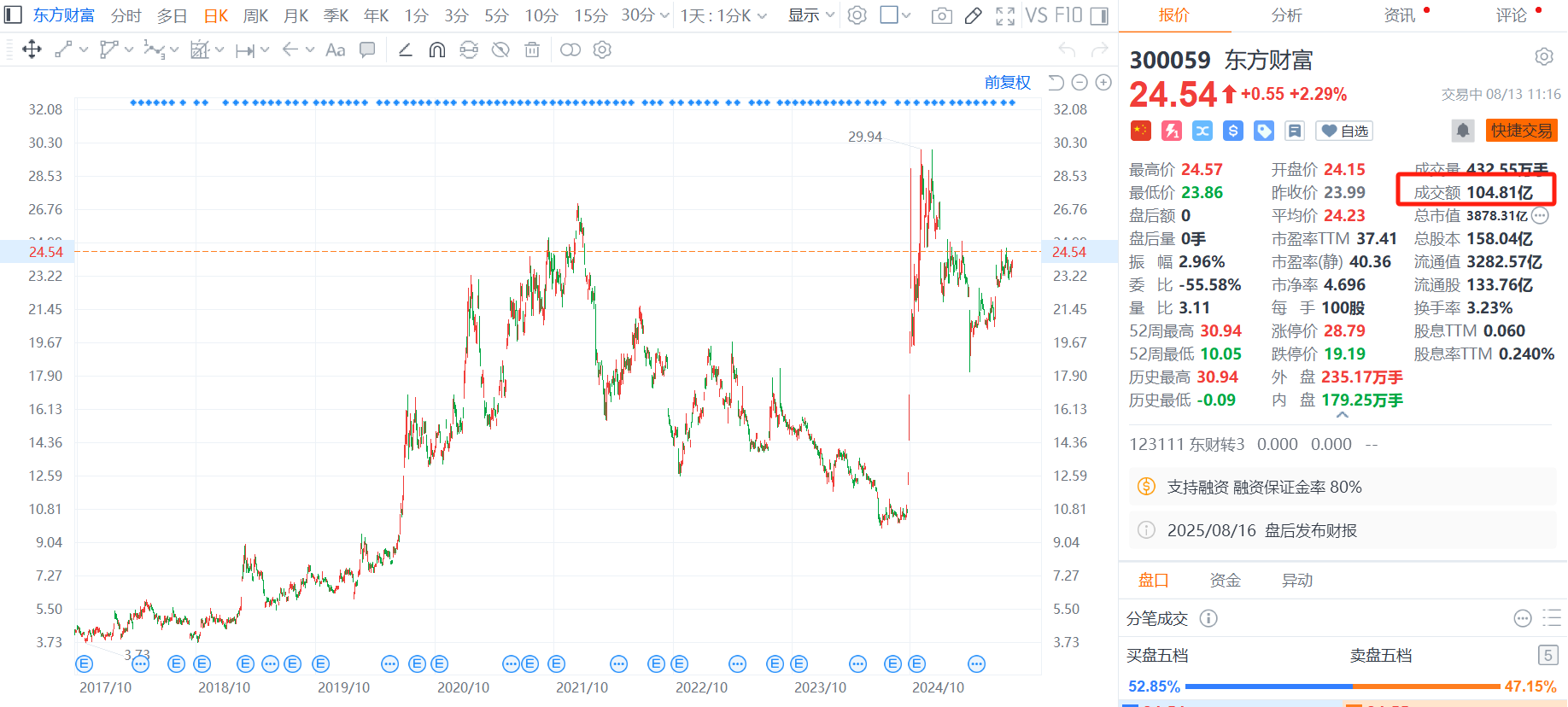Select the 日K daily candlestick tab
Screen dimensions: 1568x707
click(x=216, y=15)
